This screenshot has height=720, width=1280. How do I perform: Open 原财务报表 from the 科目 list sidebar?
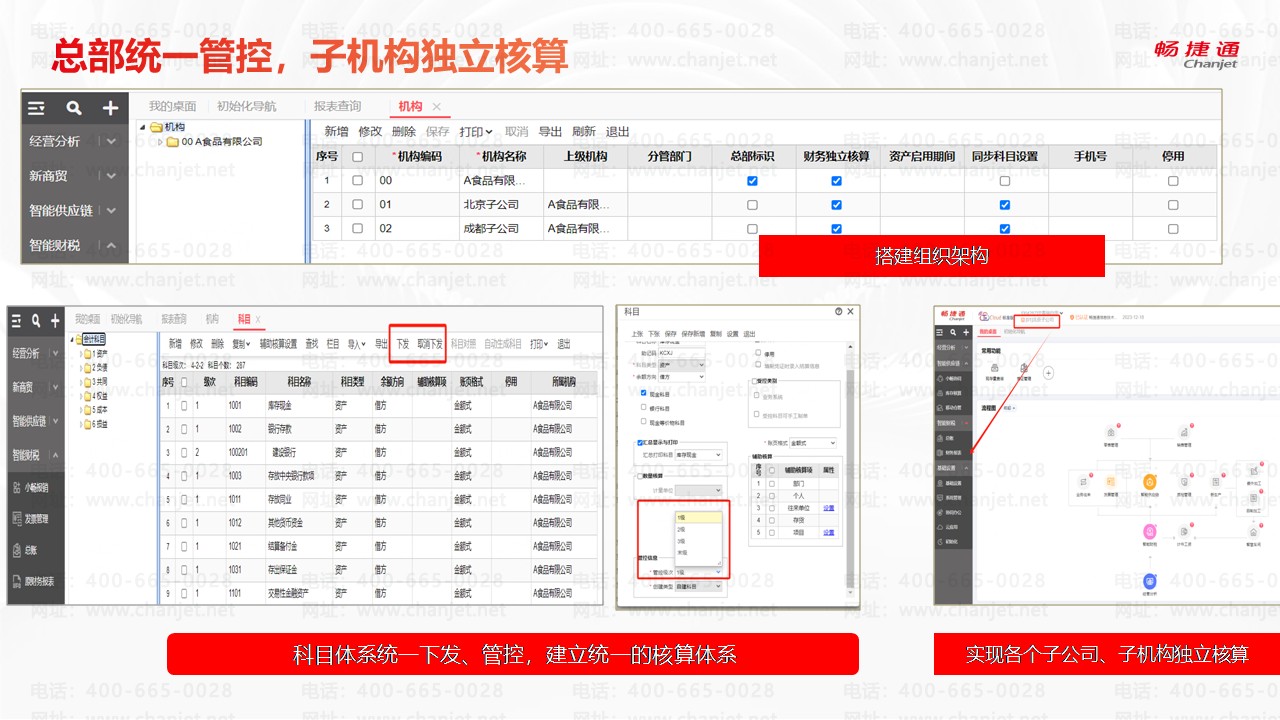[32, 581]
